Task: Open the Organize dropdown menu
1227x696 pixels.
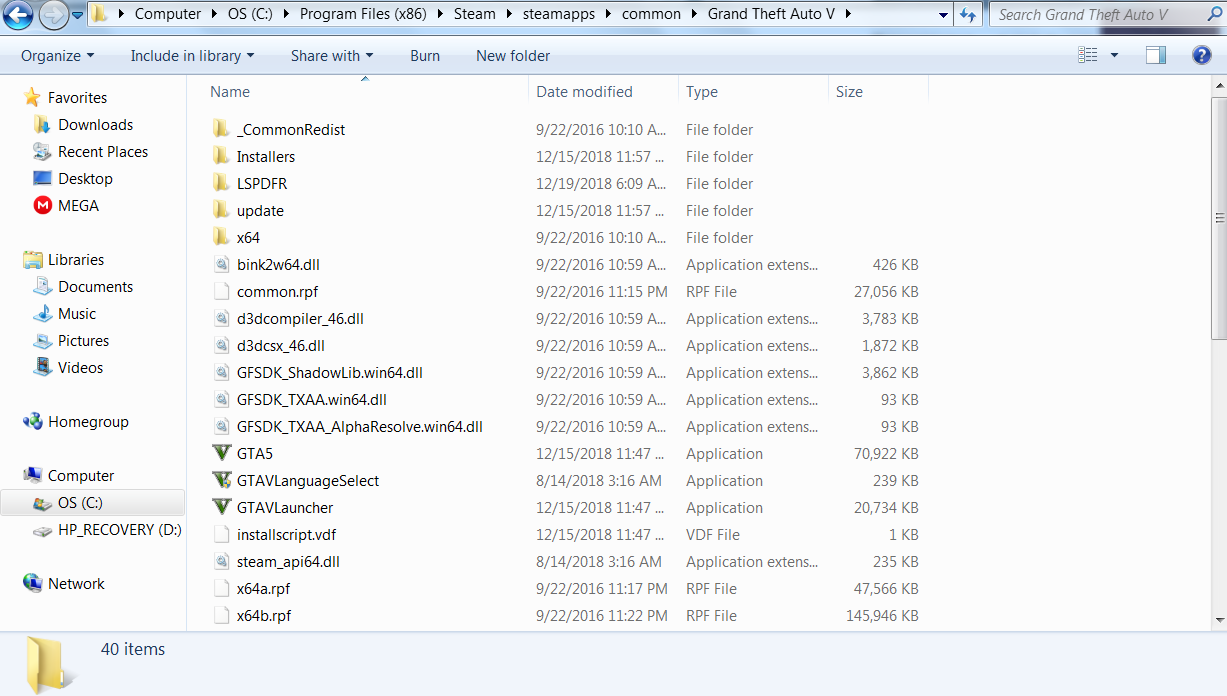Action: pyautogui.click(x=57, y=56)
